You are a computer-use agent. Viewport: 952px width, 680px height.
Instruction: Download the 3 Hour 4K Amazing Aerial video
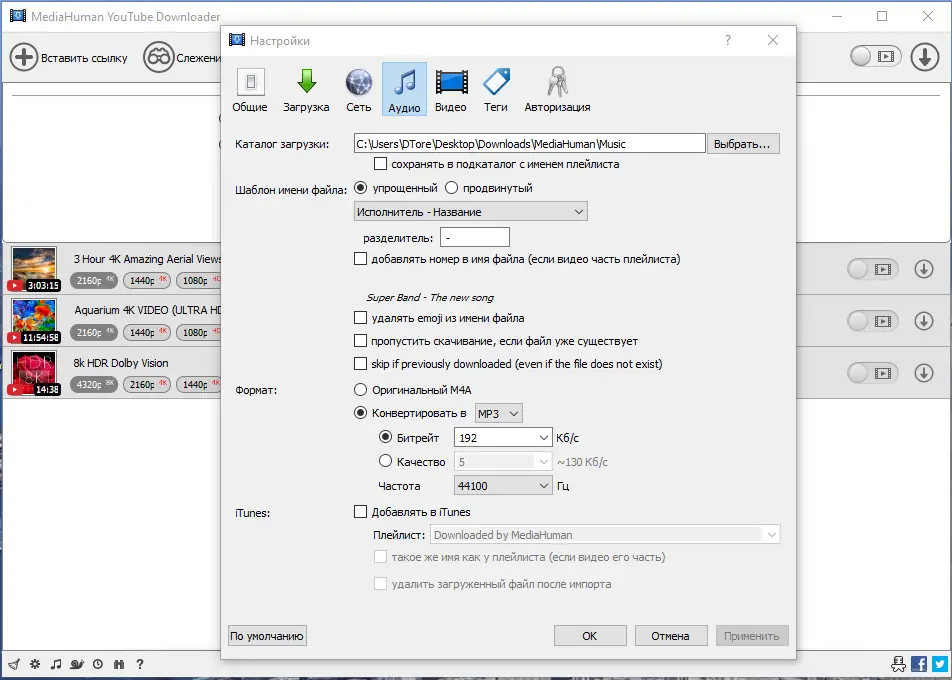923,269
